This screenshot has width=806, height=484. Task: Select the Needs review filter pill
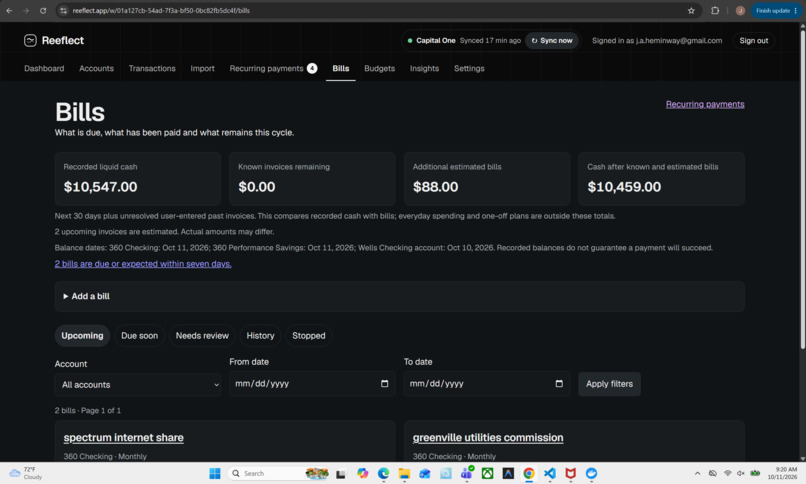pyautogui.click(x=202, y=336)
